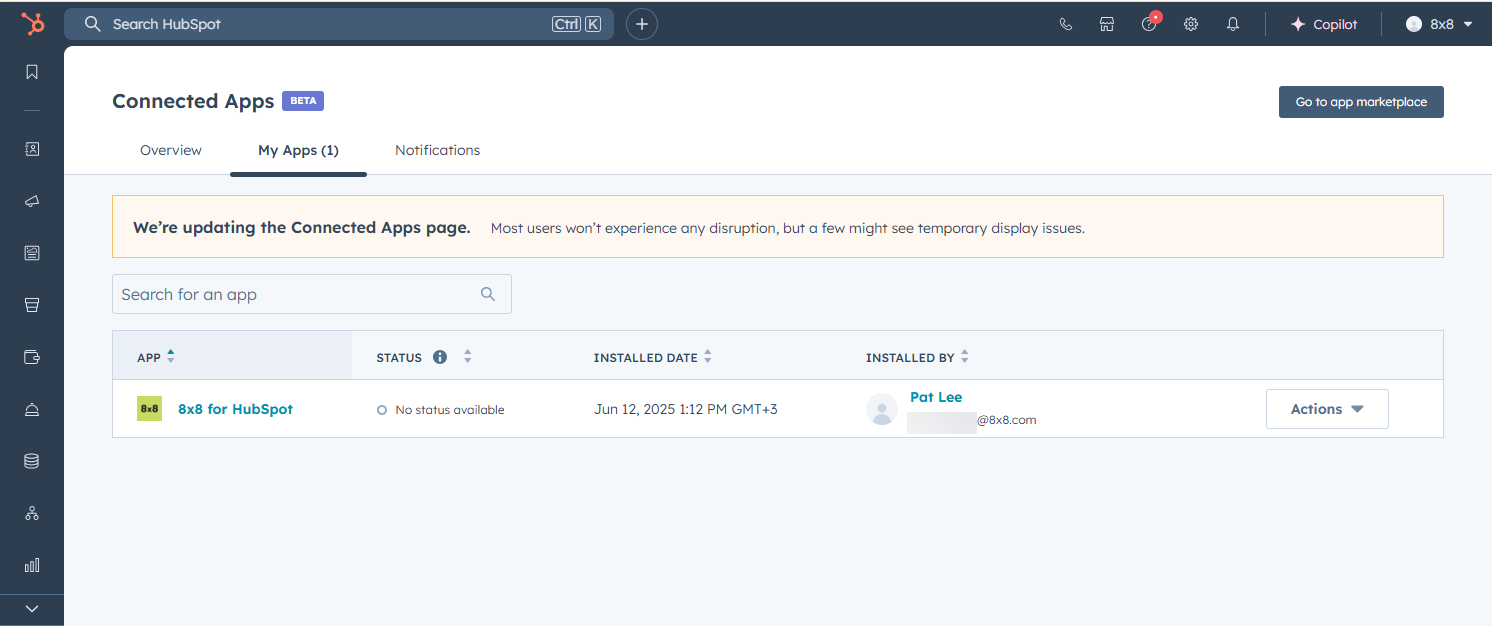
Task: Sort by INSTALLED DATE column header
Action: click(x=653, y=357)
